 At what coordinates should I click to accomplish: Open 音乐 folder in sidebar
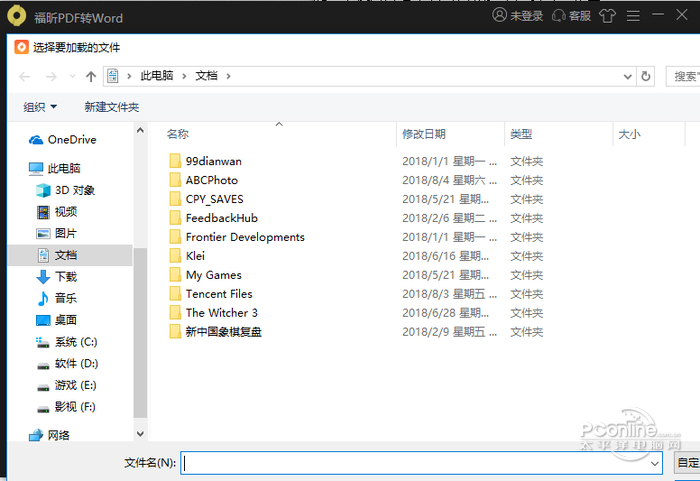click(57, 298)
